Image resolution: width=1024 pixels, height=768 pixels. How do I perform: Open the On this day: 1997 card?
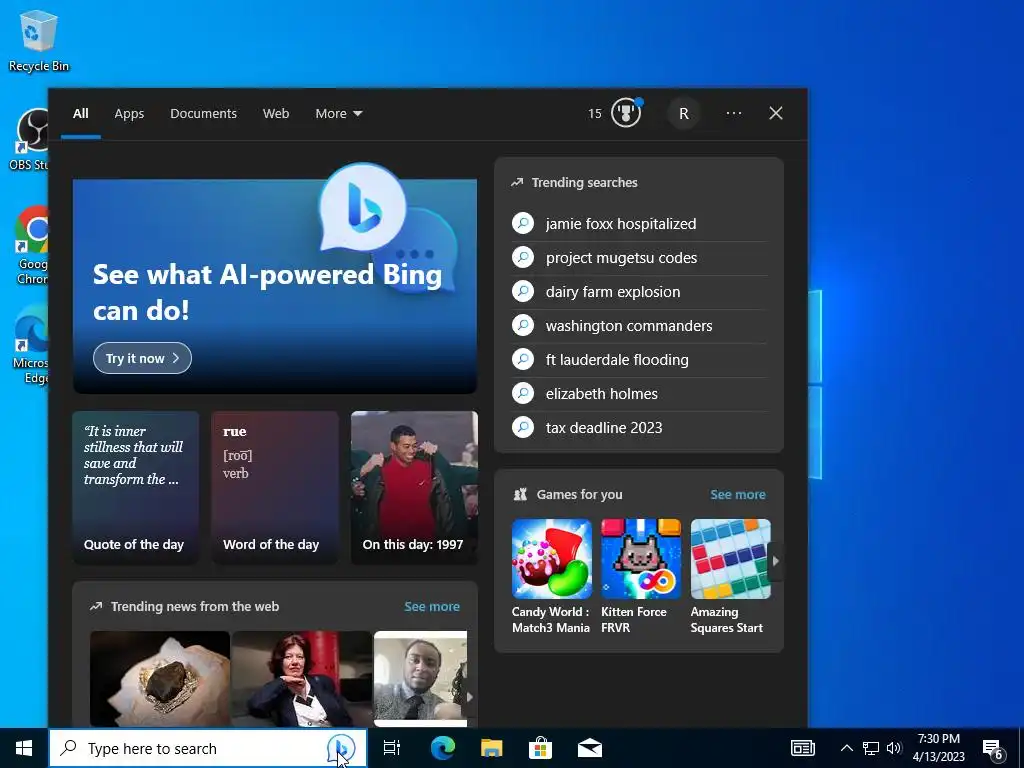[x=414, y=487]
